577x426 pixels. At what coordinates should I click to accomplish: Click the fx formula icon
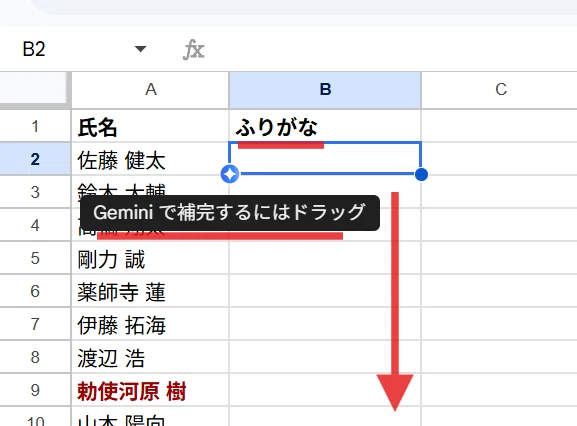click(194, 50)
